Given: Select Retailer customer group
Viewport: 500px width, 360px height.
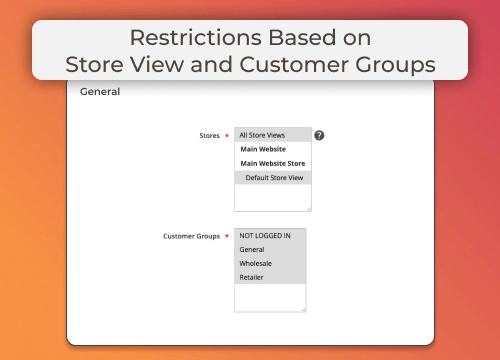Looking at the screenshot, I should pos(270,277).
